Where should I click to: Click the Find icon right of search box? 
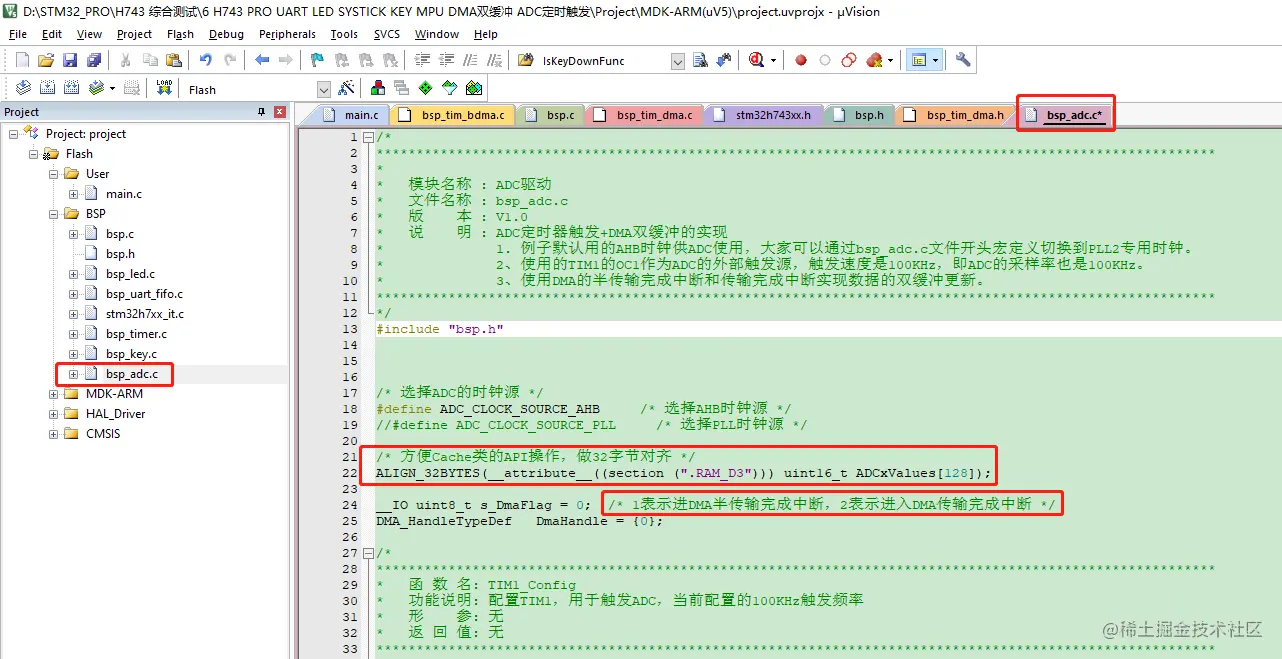(700, 60)
